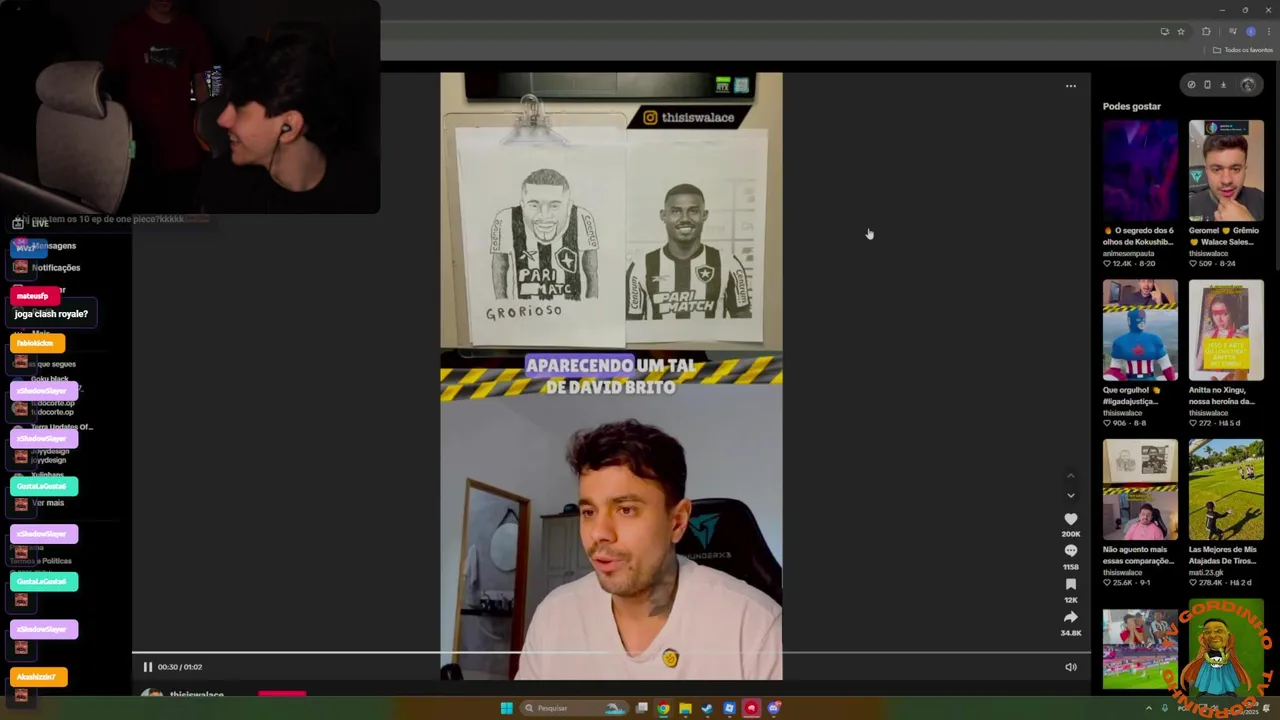The image size is (1280, 720).
Task: Open 'Anitta no Xingu' video thumbnail
Action: click(1226, 331)
